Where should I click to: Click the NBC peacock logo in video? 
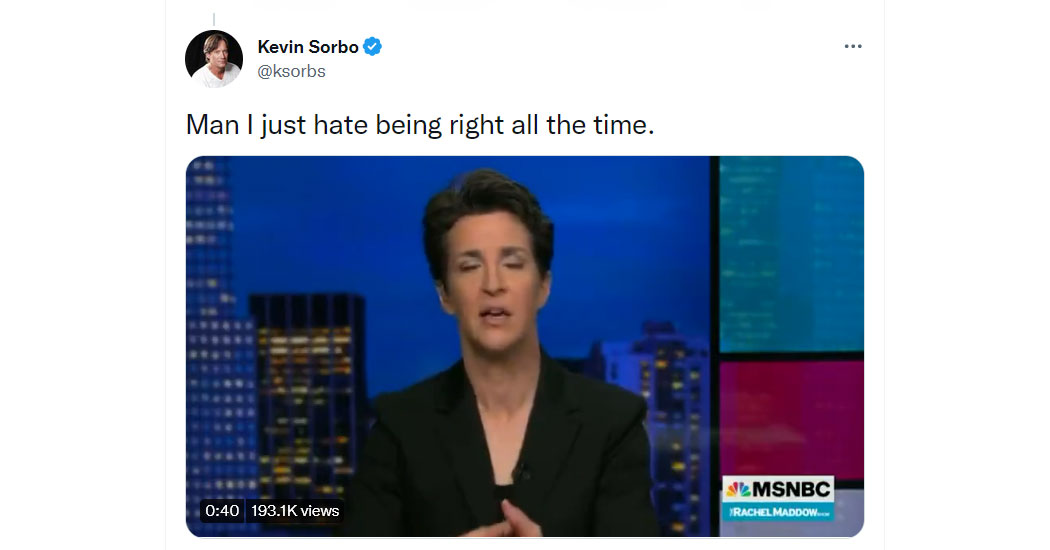738,490
